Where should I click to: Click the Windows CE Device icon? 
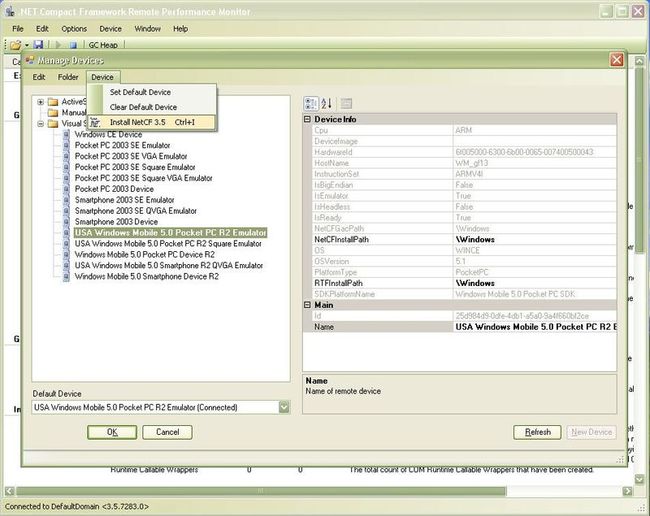coord(66,134)
